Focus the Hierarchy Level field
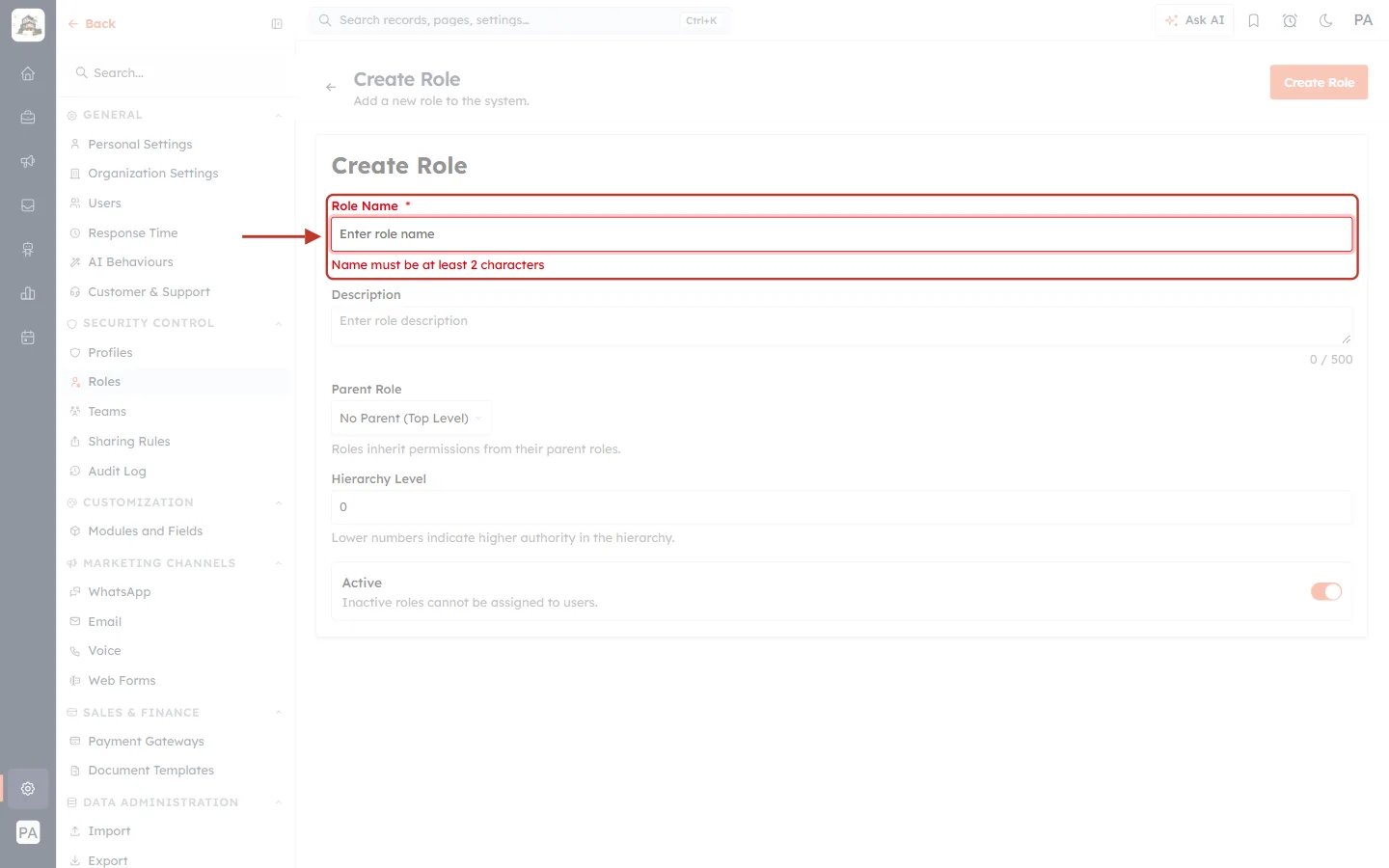Screen dimensions: 1389x868 (842, 507)
